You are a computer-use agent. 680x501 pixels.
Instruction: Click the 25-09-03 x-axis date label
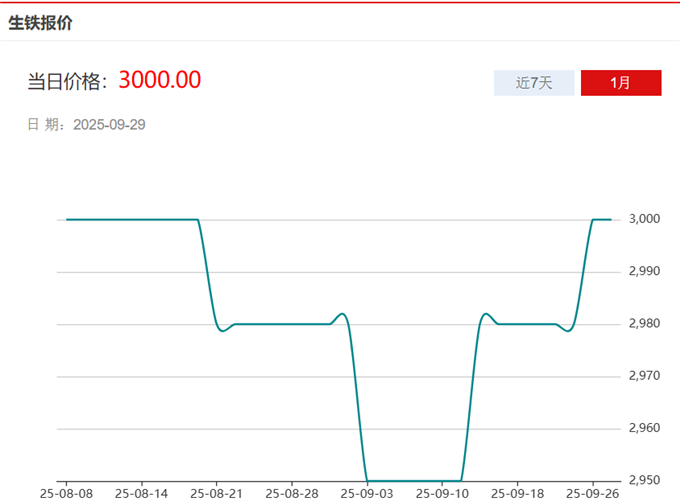(366, 493)
